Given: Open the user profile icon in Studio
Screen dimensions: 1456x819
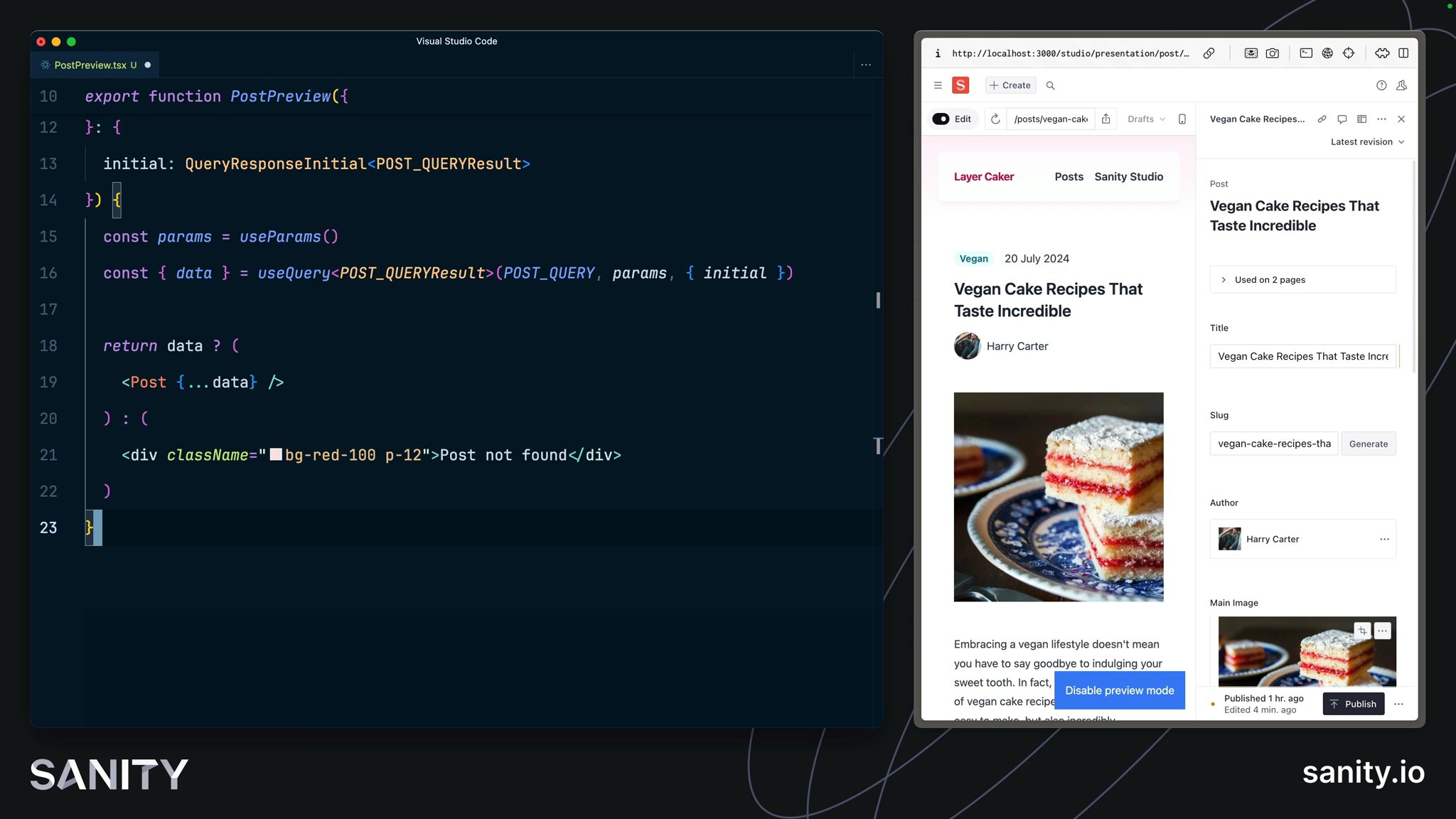Looking at the screenshot, I should (x=1402, y=85).
